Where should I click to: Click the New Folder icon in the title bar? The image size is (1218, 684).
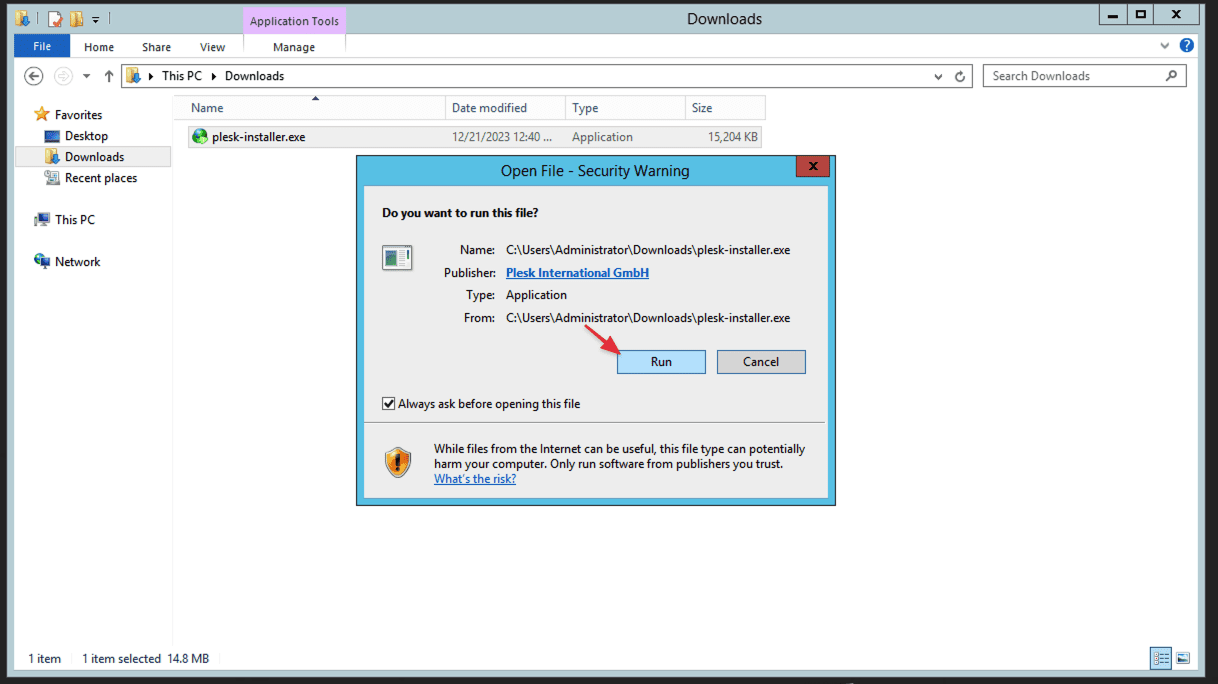[x=76, y=18]
